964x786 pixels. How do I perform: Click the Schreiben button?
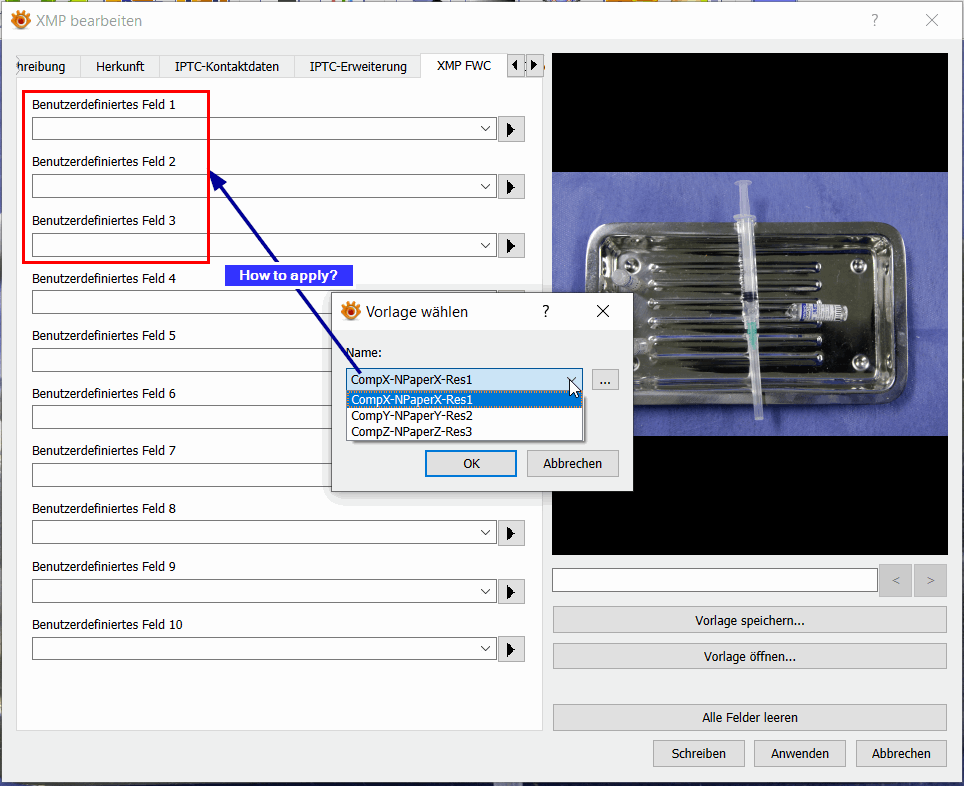tap(698, 753)
